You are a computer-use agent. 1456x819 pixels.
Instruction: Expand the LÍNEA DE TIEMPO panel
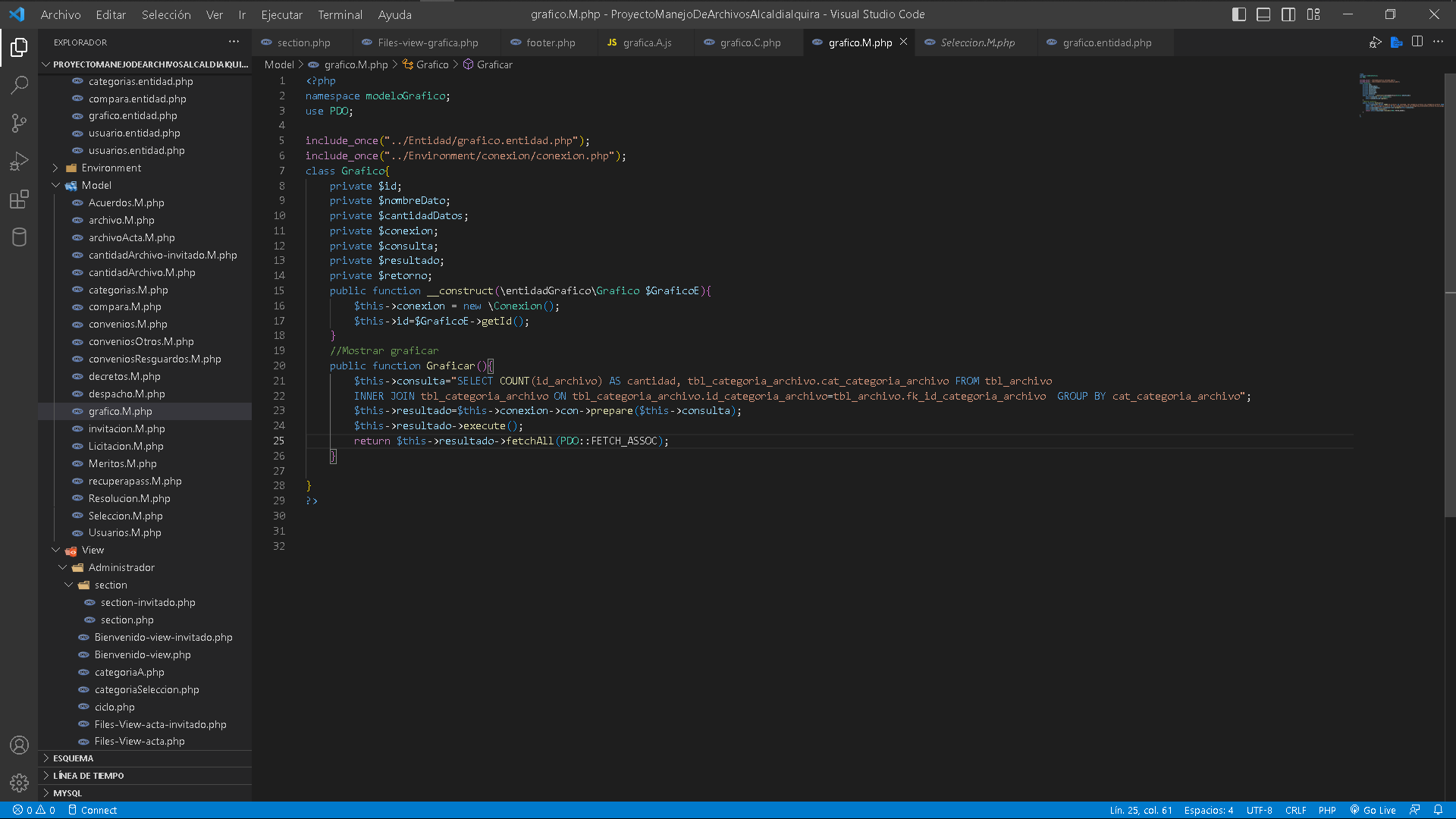point(145,776)
